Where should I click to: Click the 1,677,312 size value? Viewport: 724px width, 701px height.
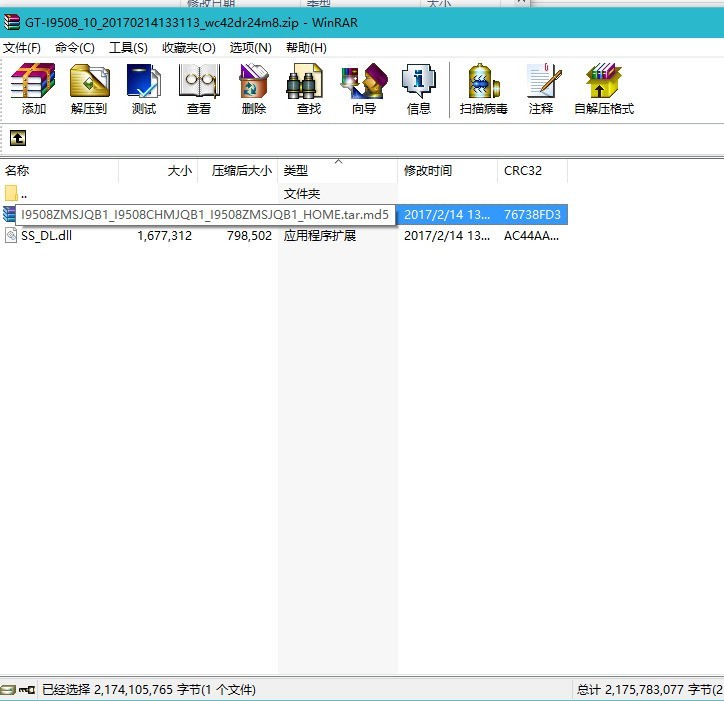tap(164, 236)
